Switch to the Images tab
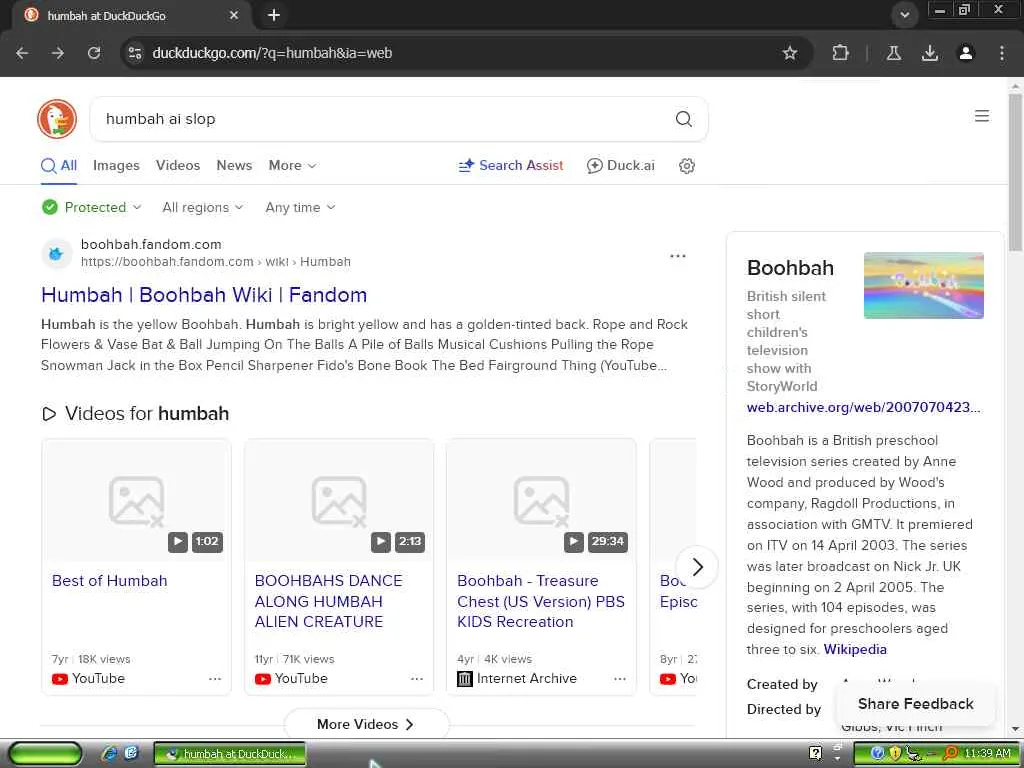The width and height of the screenshot is (1024, 768). pyautogui.click(x=116, y=165)
